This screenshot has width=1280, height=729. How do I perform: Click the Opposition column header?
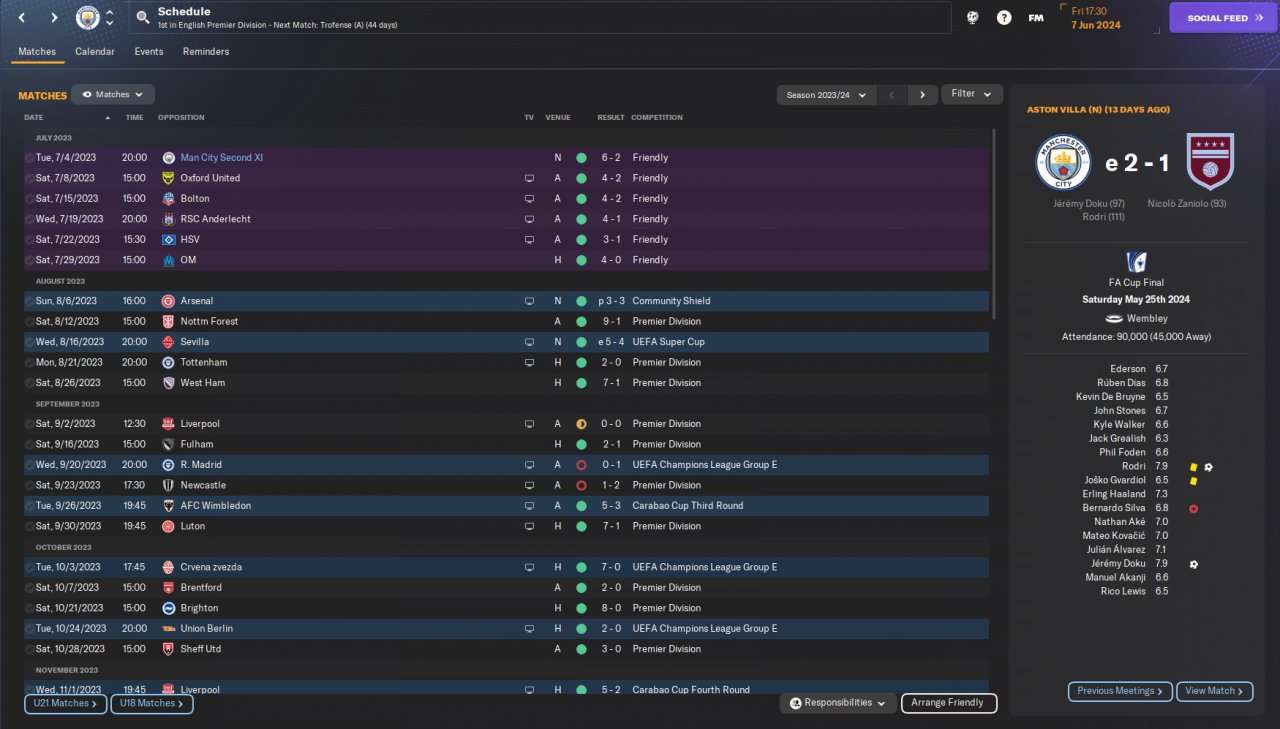click(x=181, y=117)
